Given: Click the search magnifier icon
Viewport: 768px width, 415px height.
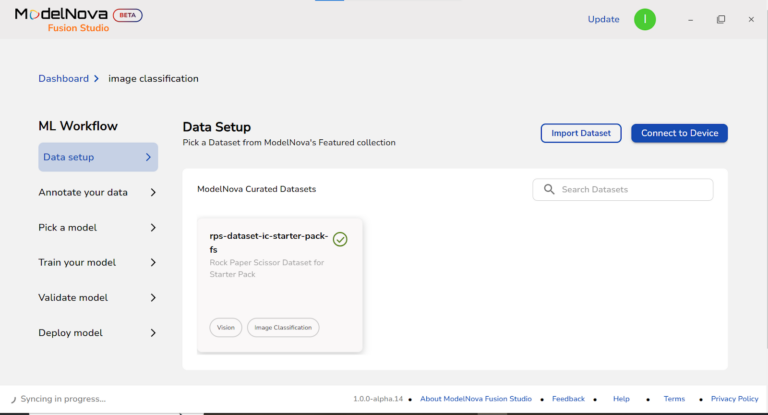Looking at the screenshot, I should click(x=549, y=189).
